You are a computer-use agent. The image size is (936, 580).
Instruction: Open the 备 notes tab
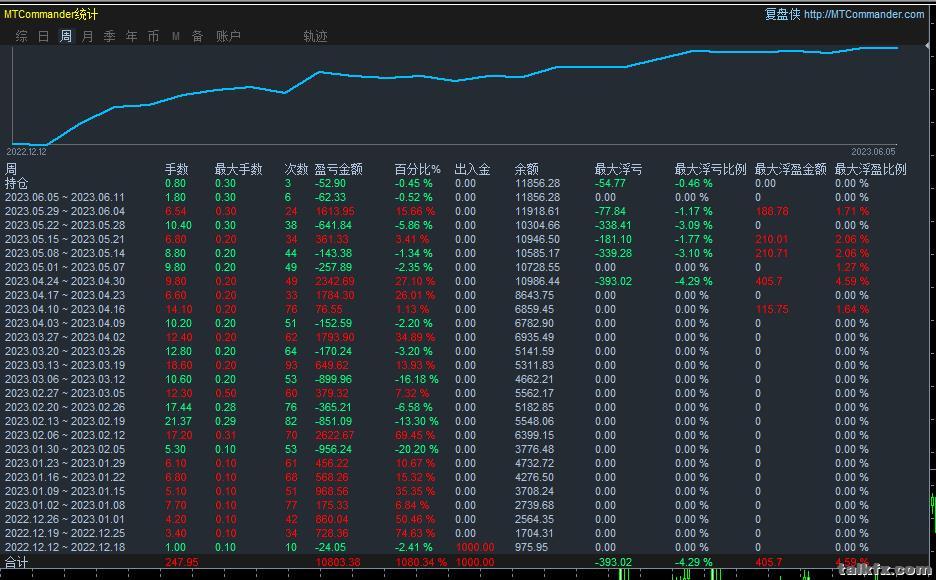pos(198,36)
